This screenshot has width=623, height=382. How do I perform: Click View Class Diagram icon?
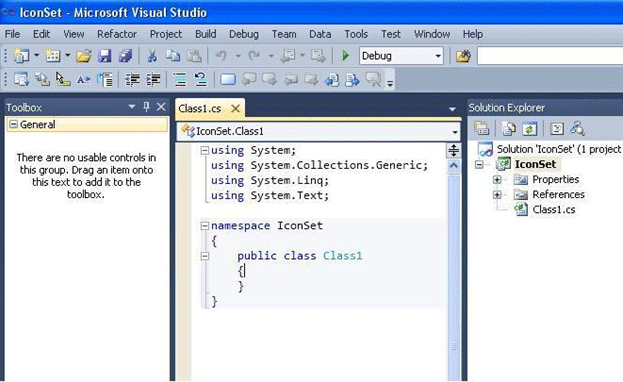pyautogui.click(x=578, y=128)
